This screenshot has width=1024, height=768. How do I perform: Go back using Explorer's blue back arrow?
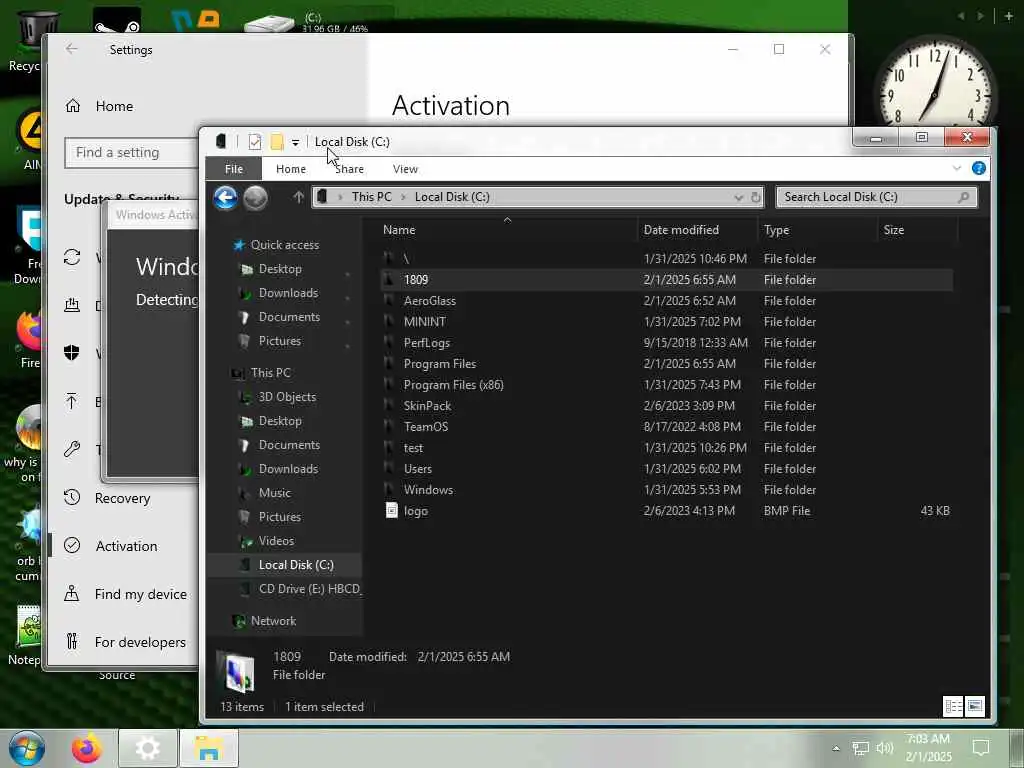pos(225,197)
